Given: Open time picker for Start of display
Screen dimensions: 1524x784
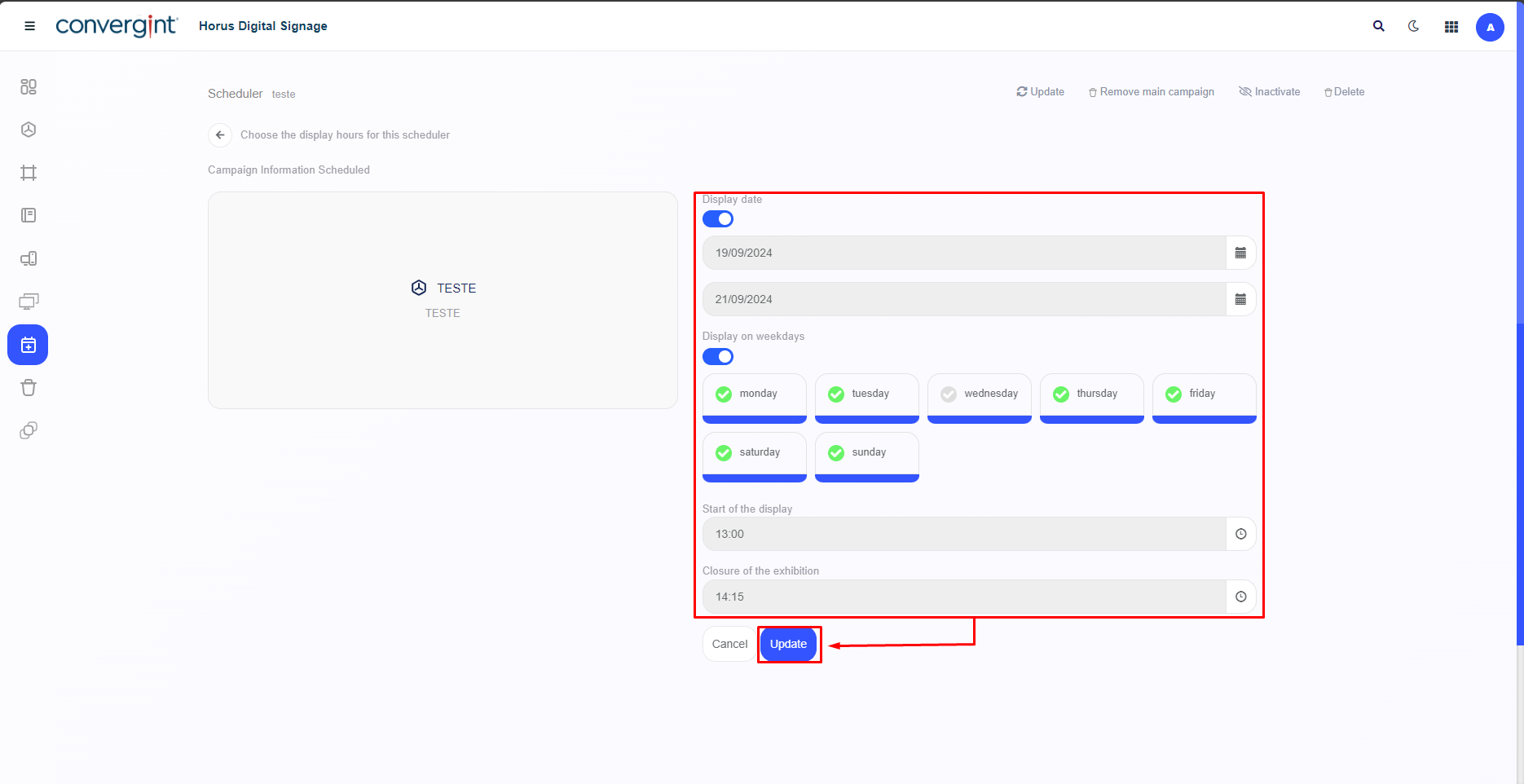Looking at the screenshot, I should click(1240, 535).
